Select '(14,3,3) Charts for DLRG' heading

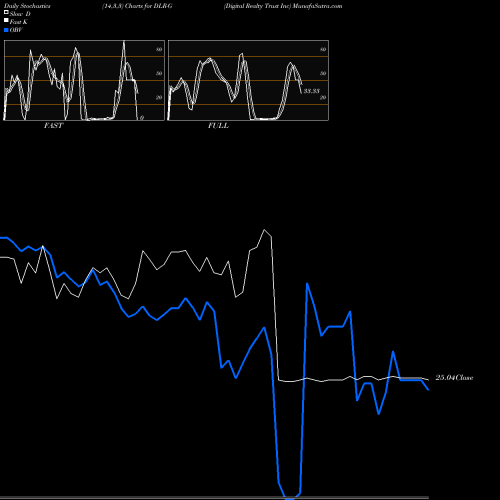point(137,6)
